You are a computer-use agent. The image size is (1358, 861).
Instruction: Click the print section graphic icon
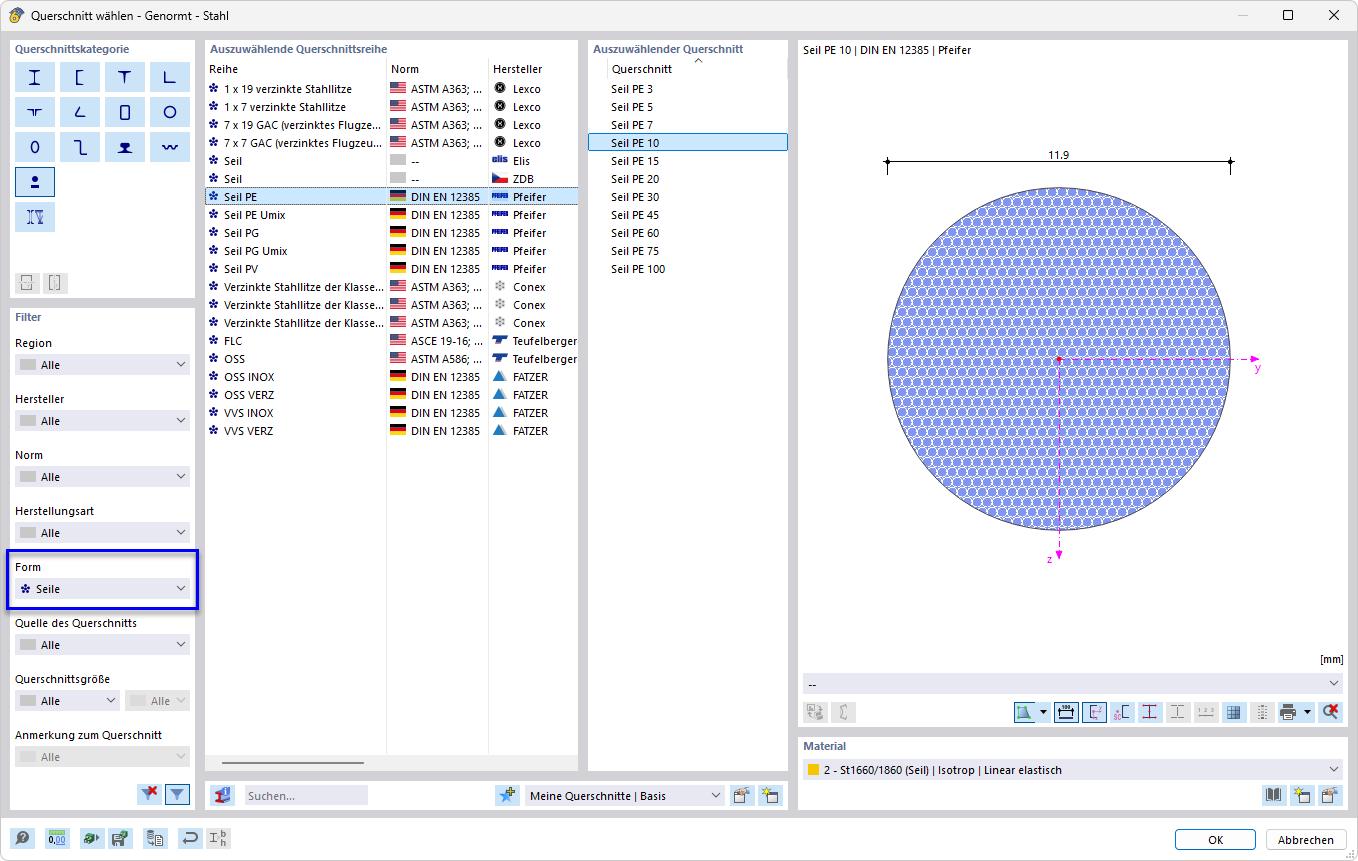click(1289, 712)
